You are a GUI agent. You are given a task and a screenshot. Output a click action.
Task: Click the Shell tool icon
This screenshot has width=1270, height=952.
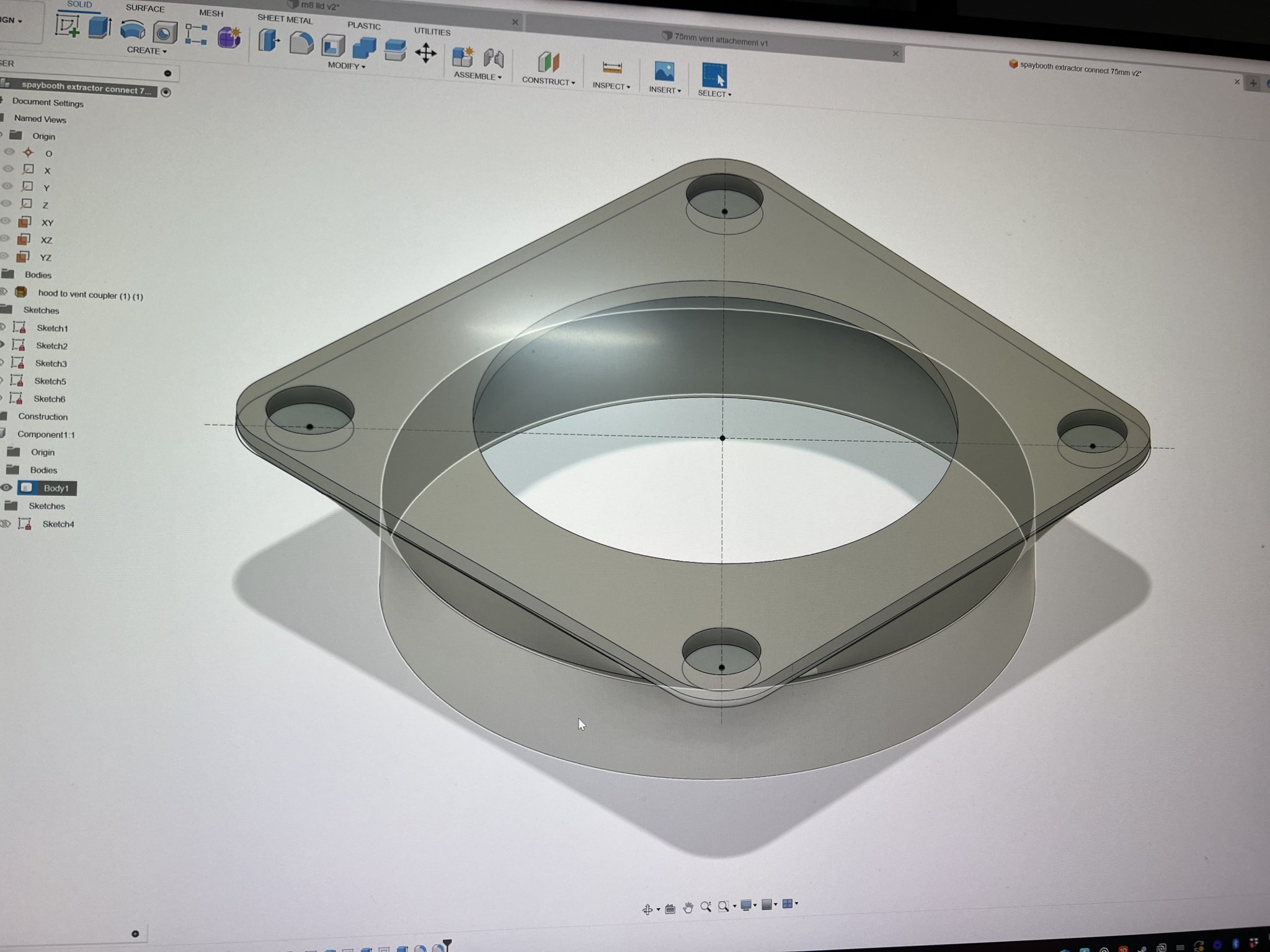point(333,46)
